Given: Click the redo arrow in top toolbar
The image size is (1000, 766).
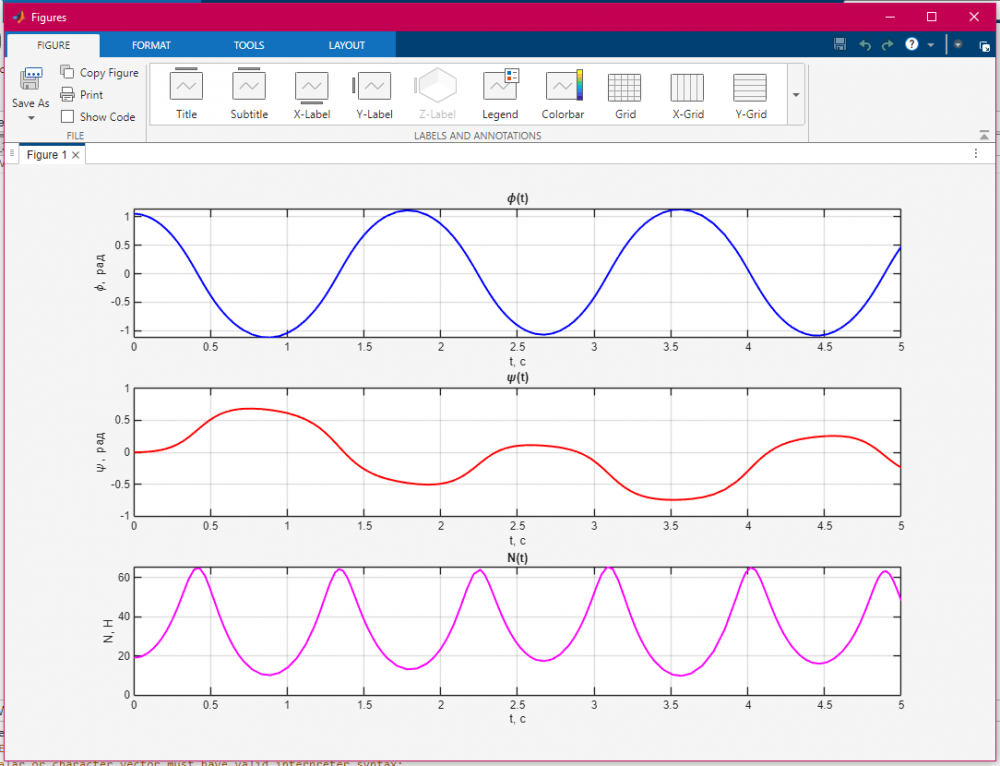Looking at the screenshot, I should (x=887, y=45).
